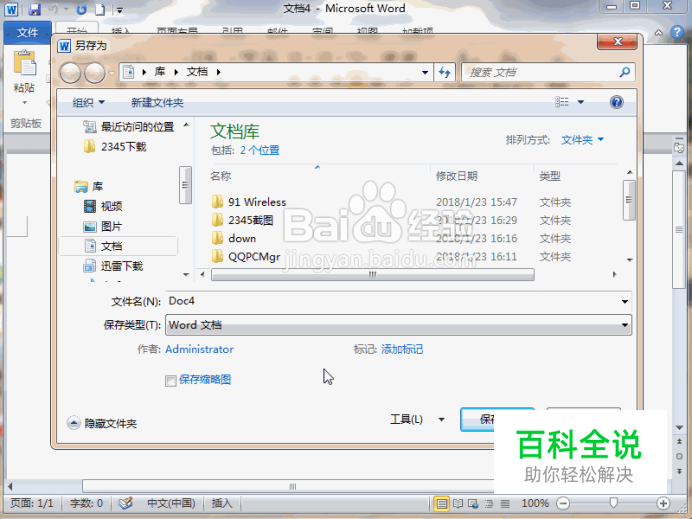692x519 pixels.
Task: Select the 库 node in the navigation tree
Action: pyautogui.click(x=89, y=187)
